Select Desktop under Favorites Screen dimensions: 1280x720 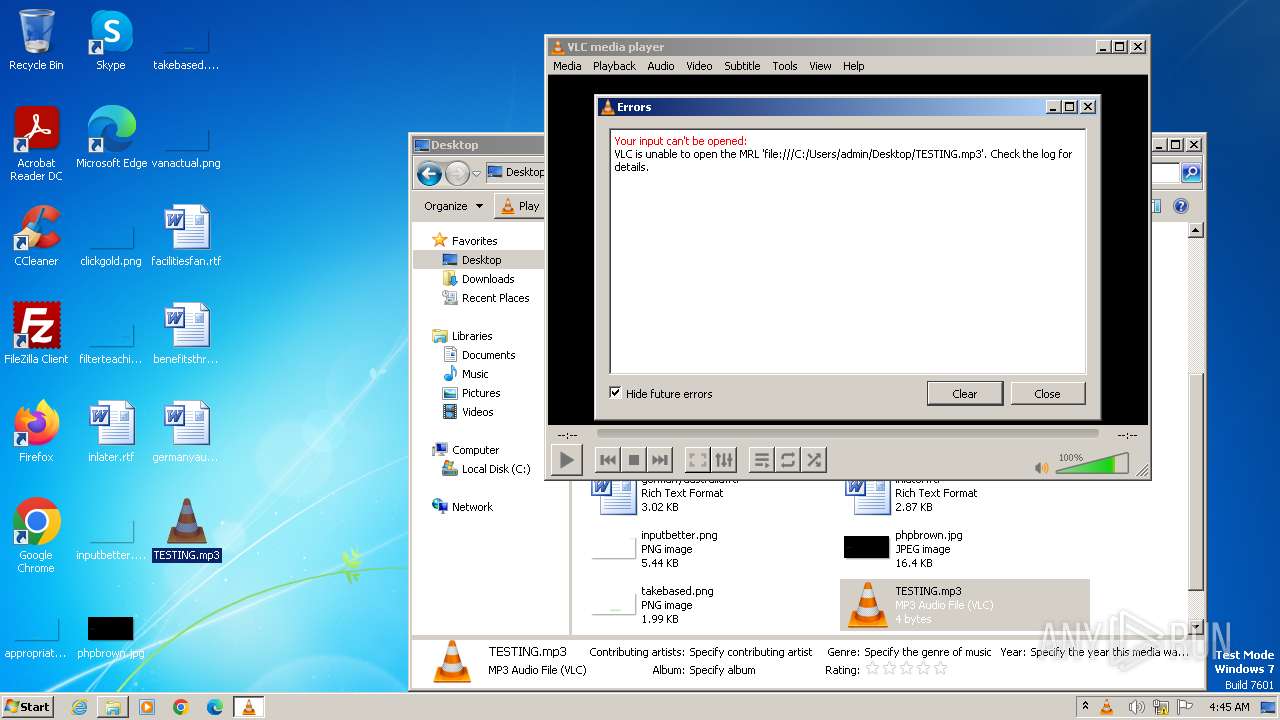point(481,260)
